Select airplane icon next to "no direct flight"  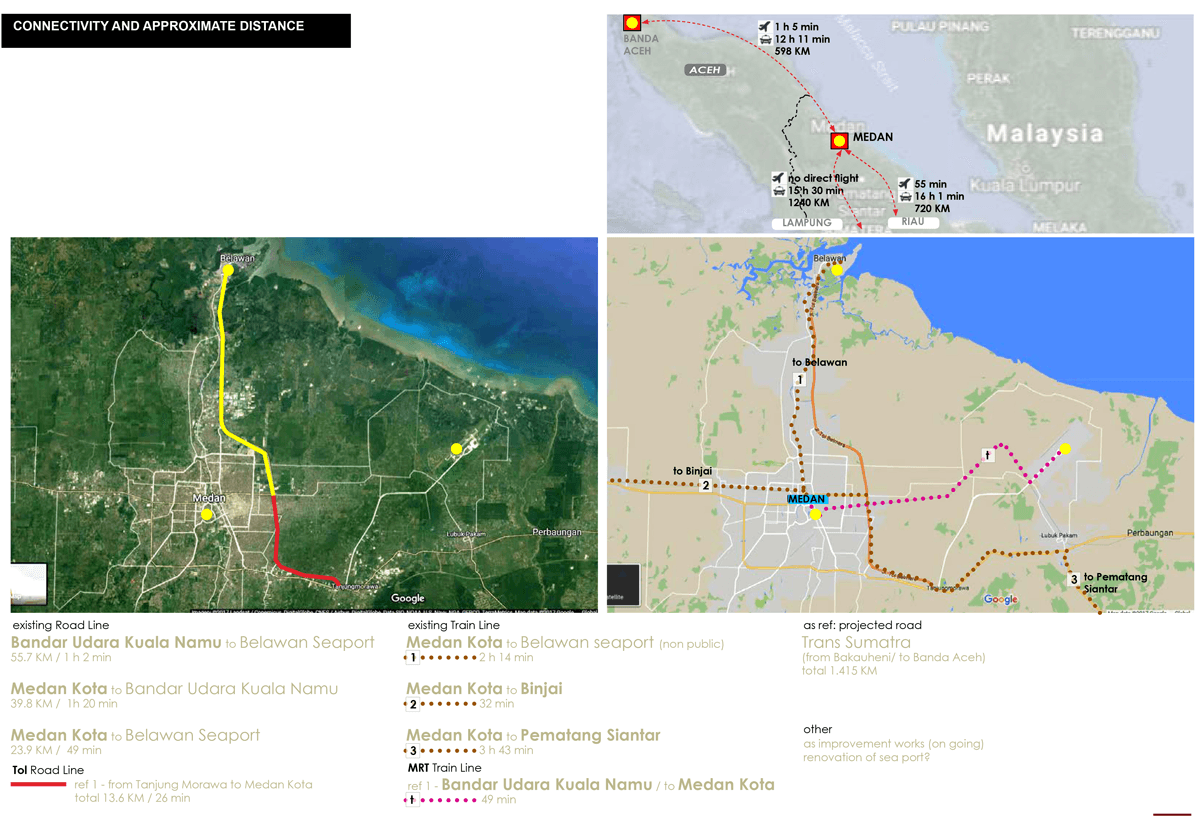[x=778, y=178]
